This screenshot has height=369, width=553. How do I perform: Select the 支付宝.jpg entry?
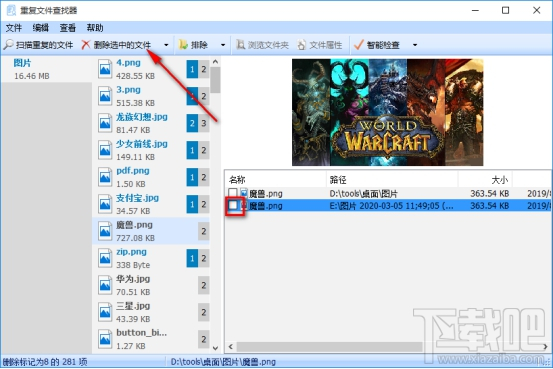click(151, 204)
